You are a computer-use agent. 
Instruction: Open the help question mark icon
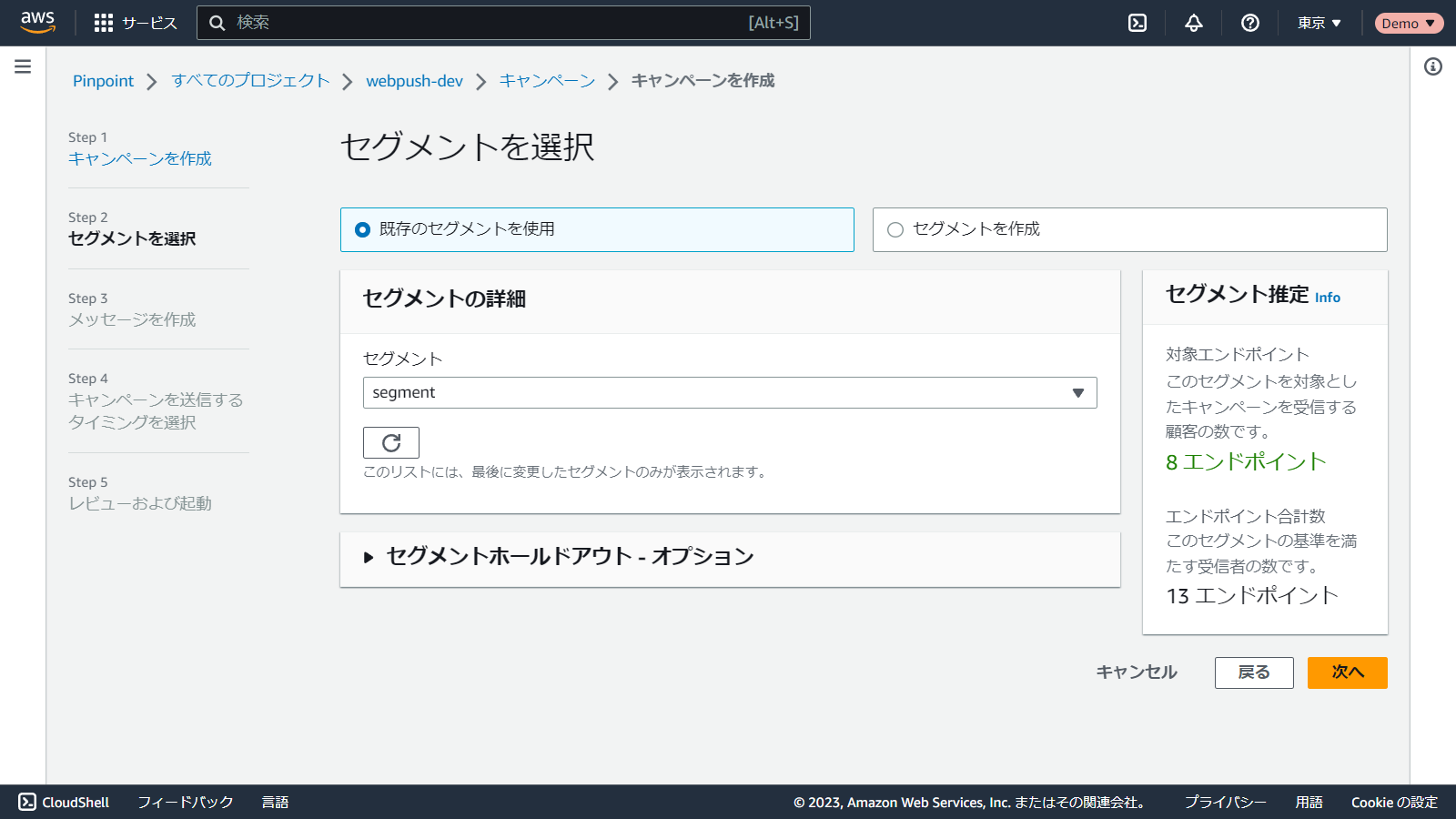(x=1250, y=23)
